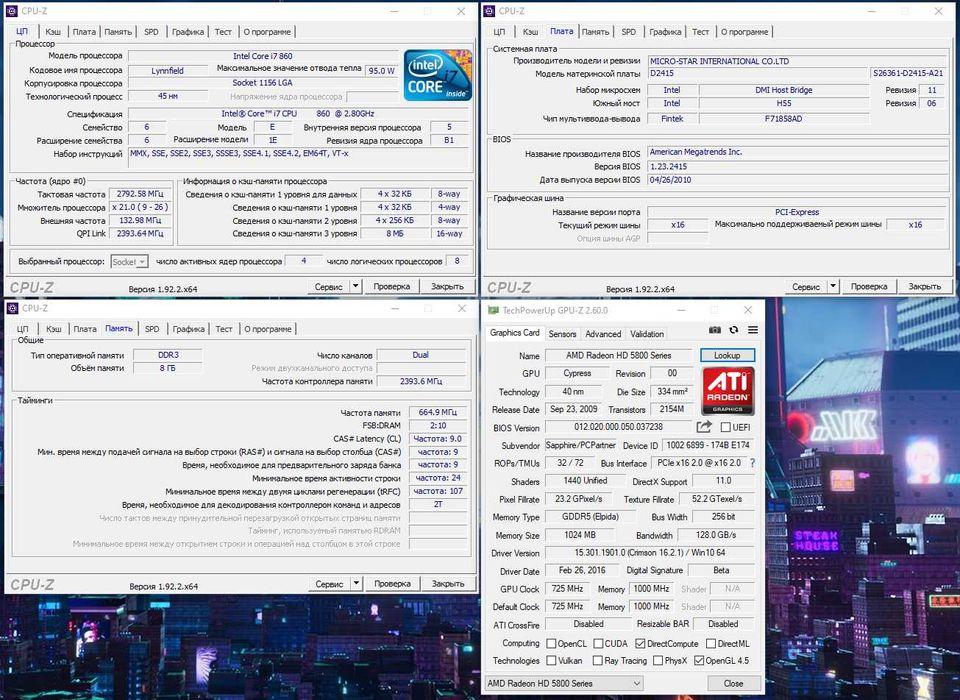The width and height of the screenshot is (960, 700).
Task: Click Закрыть button in the processor window
Action: tap(447, 286)
